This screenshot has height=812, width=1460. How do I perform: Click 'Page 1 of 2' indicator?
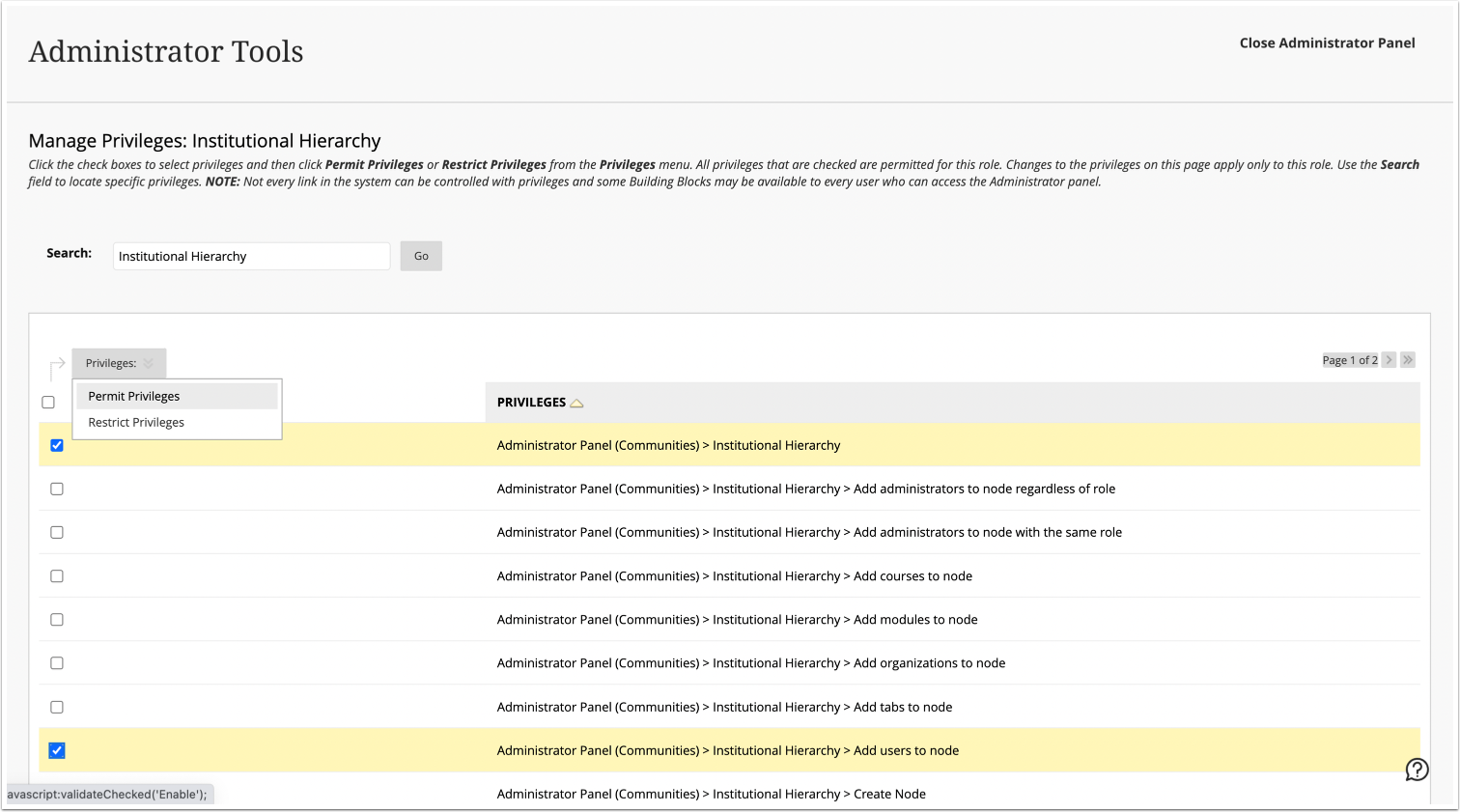[1350, 360]
